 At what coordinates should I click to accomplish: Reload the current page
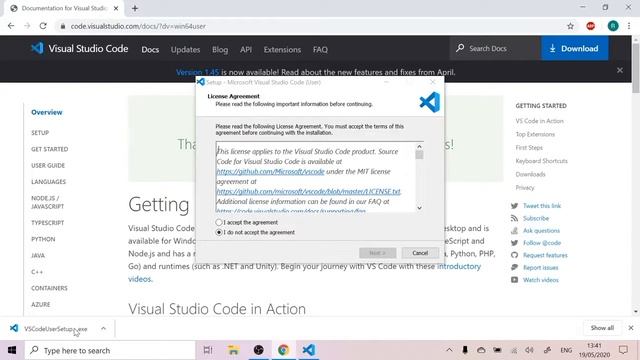43,26
